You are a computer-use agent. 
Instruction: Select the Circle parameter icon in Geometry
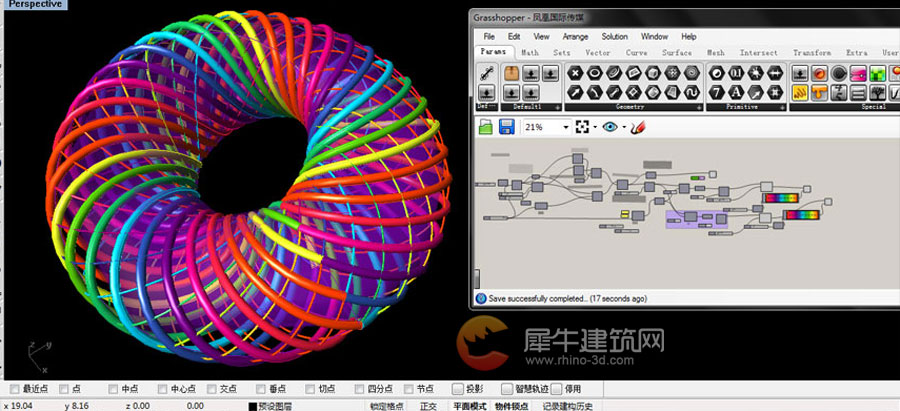[x=595, y=73]
